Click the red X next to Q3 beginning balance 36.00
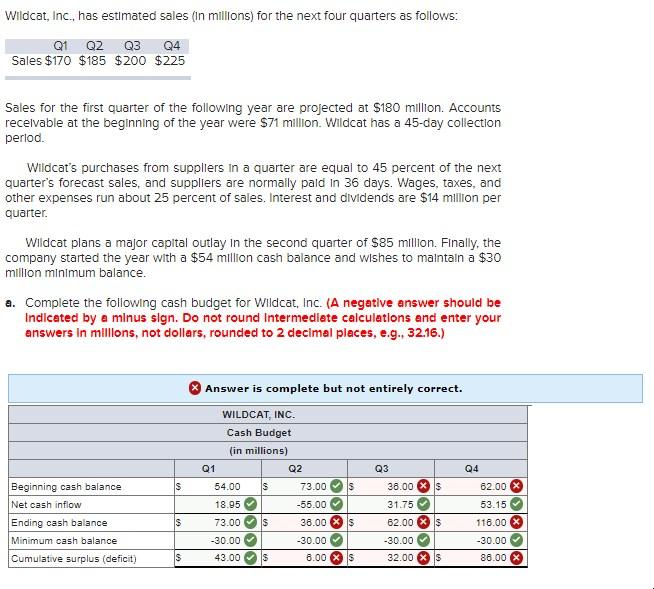This screenshot has width=654, height=589. tap(423, 486)
